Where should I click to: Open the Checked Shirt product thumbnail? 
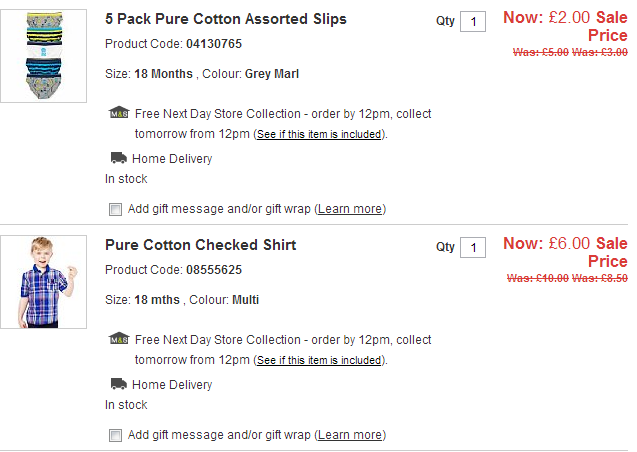(x=44, y=282)
